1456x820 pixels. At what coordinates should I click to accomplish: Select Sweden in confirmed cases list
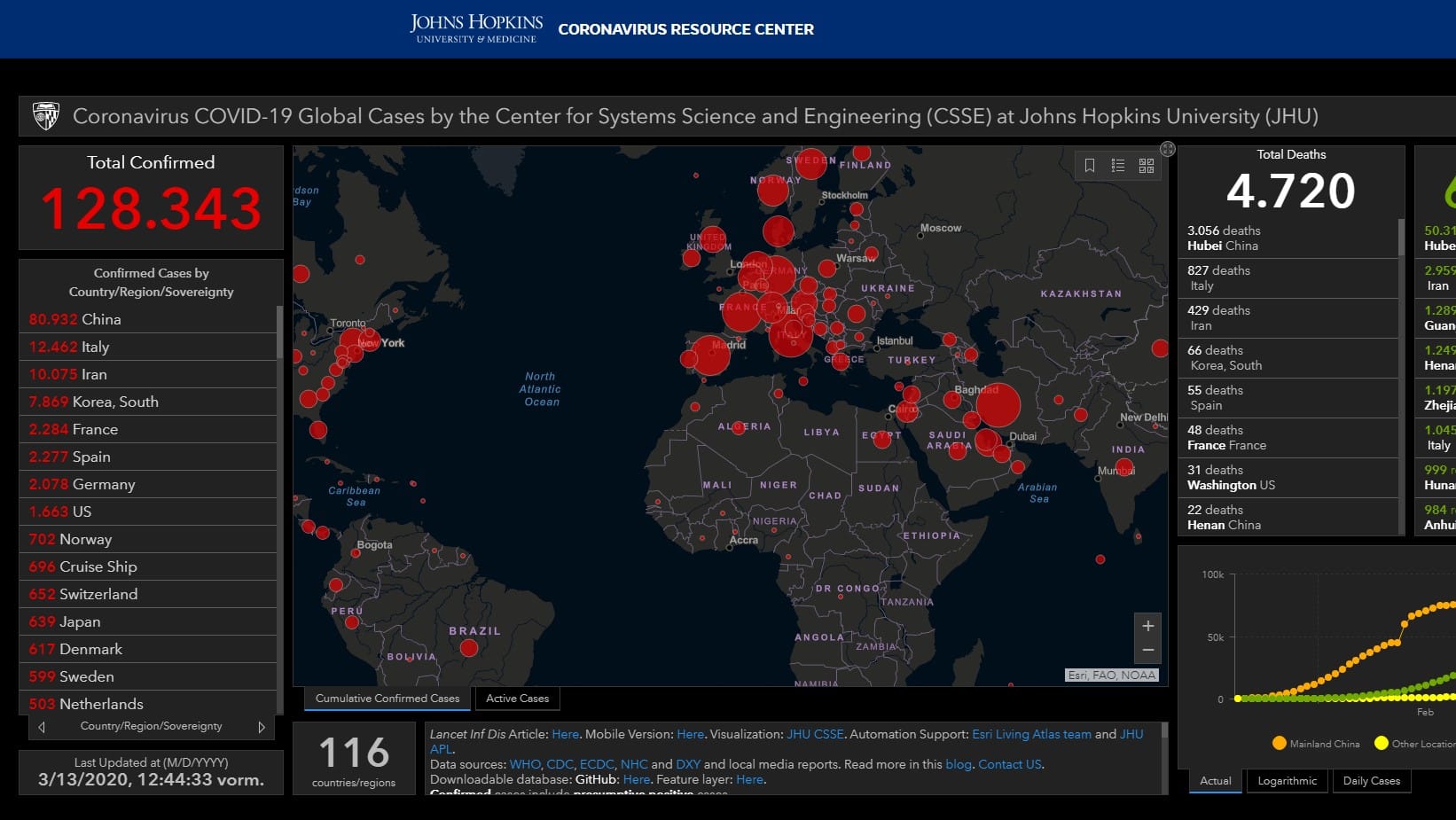point(147,676)
